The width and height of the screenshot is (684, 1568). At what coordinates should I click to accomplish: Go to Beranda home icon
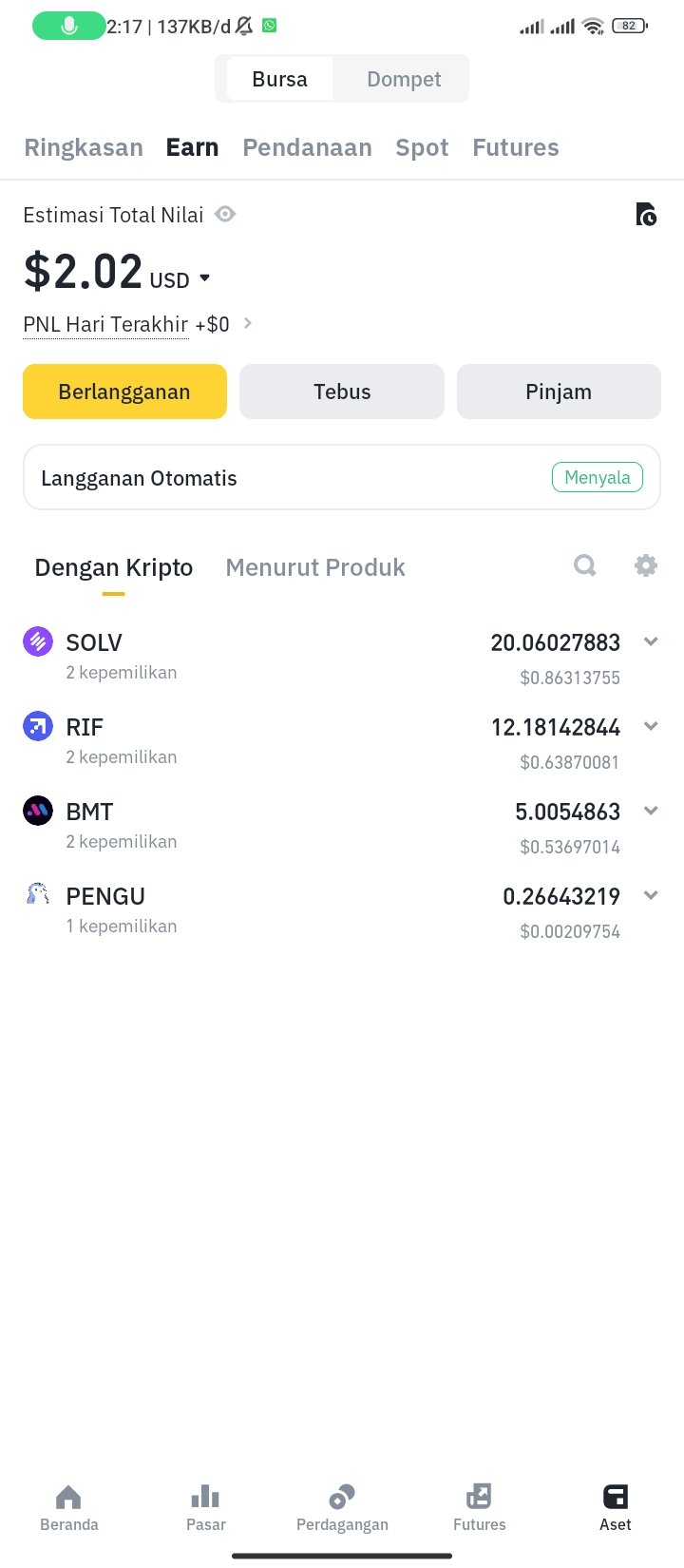pyautogui.click(x=68, y=1499)
